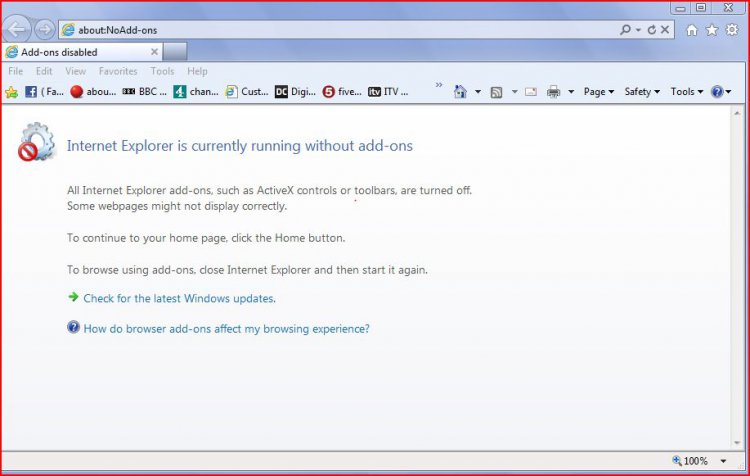Refresh the page with the reload icon

(x=651, y=30)
